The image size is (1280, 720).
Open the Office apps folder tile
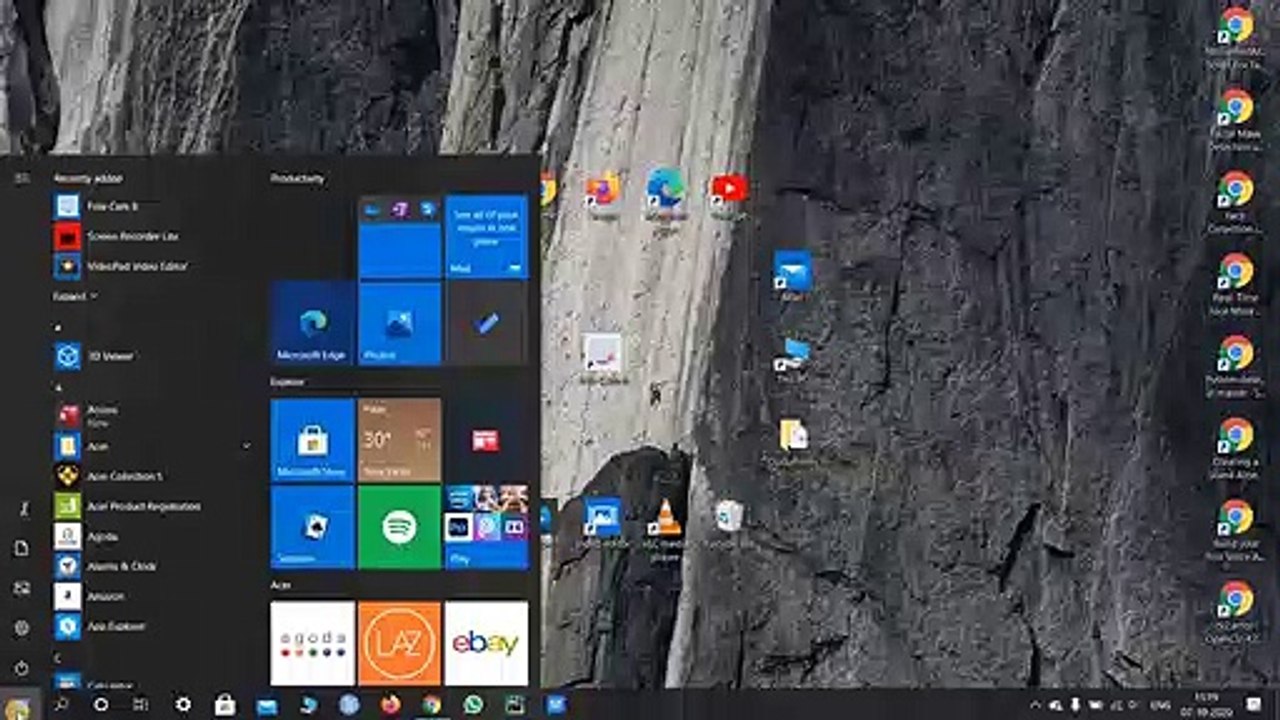click(x=400, y=236)
